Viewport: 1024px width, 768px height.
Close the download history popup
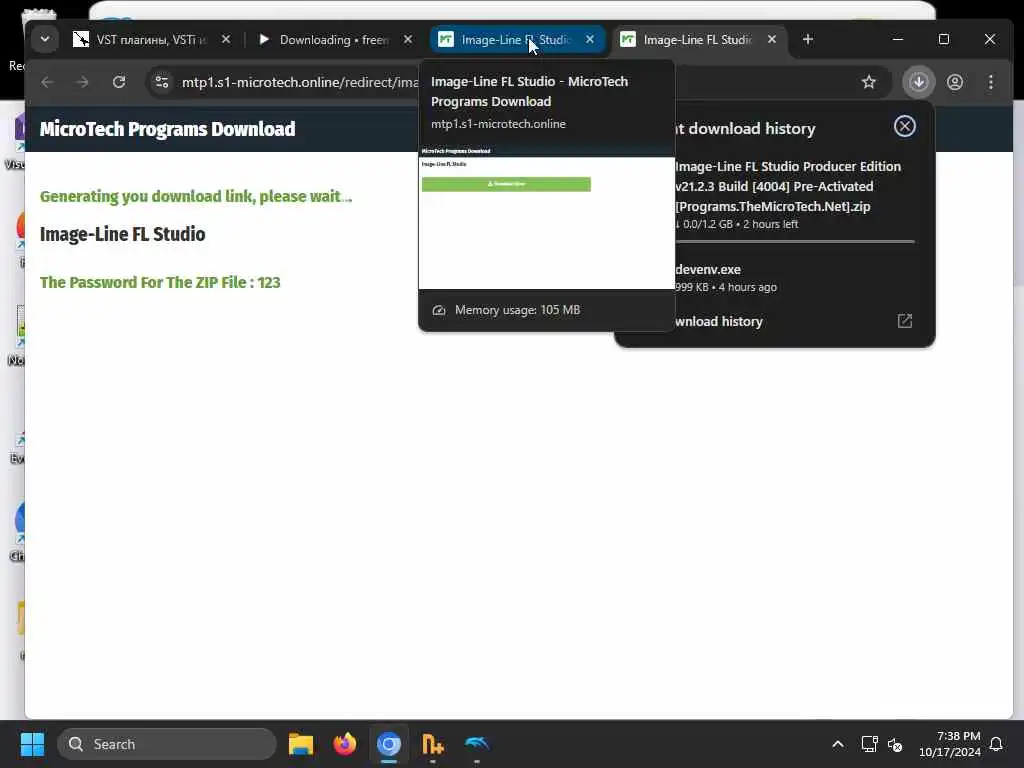[904, 126]
